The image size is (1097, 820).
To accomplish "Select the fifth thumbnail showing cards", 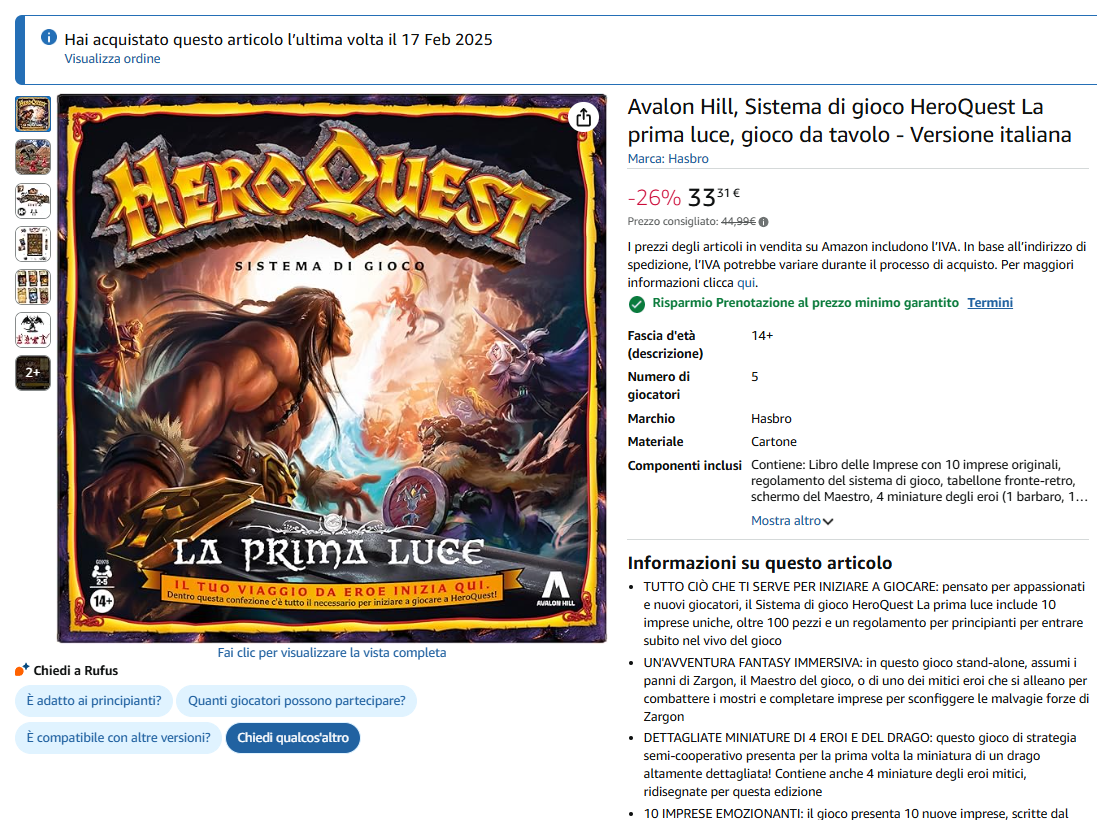I will click(33, 287).
